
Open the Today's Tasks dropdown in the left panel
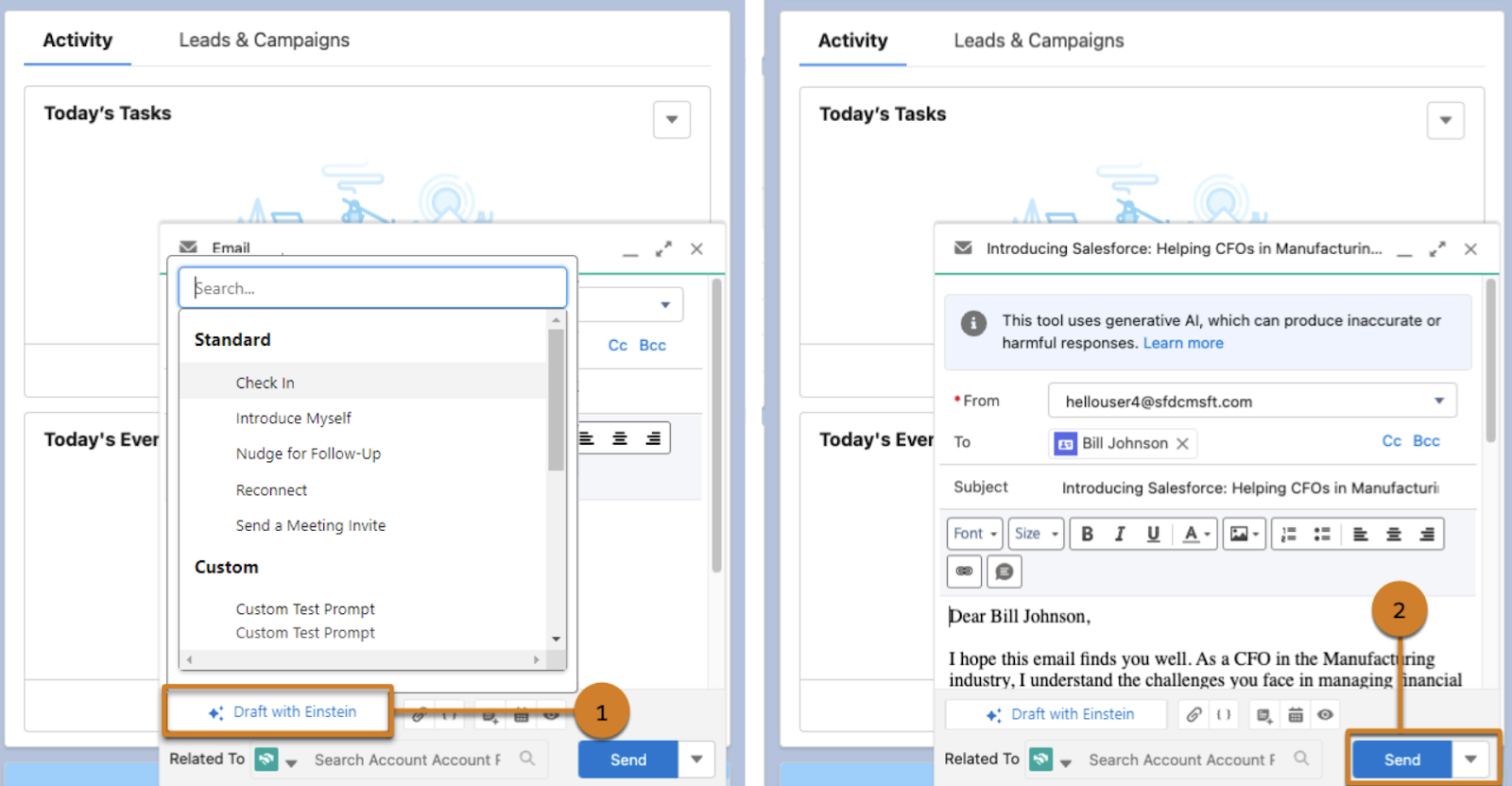[672, 120]
